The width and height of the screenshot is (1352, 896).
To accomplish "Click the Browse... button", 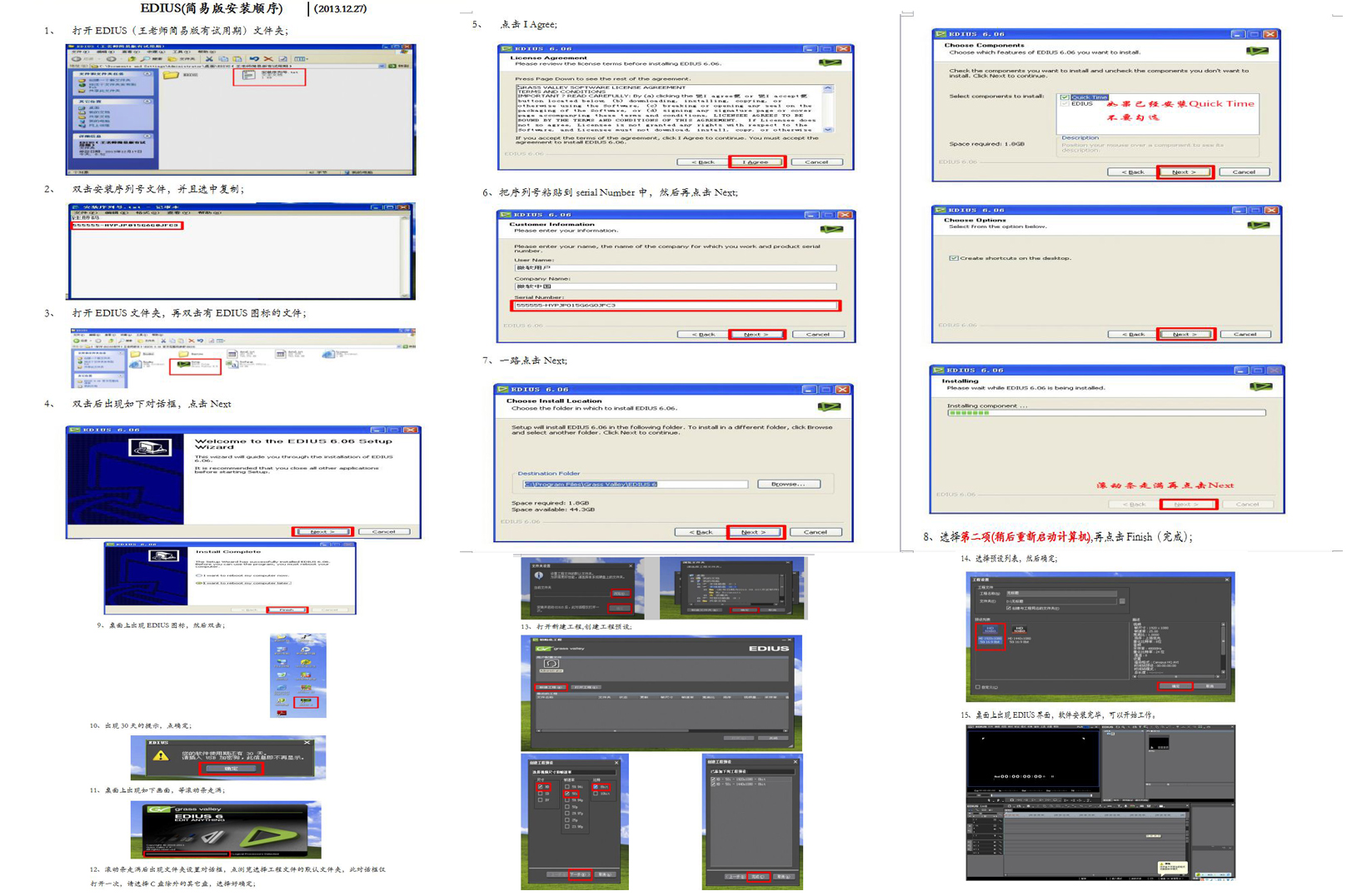I will 789,484.
